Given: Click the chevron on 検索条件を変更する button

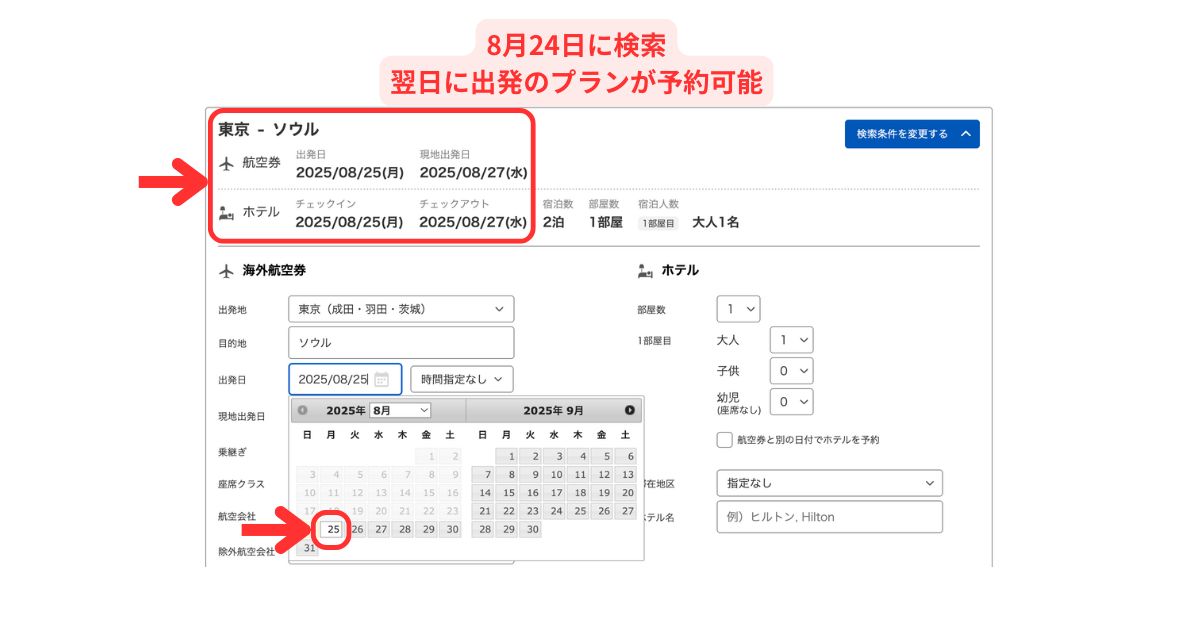Looking at the screenshot, I should pos(965,134).
